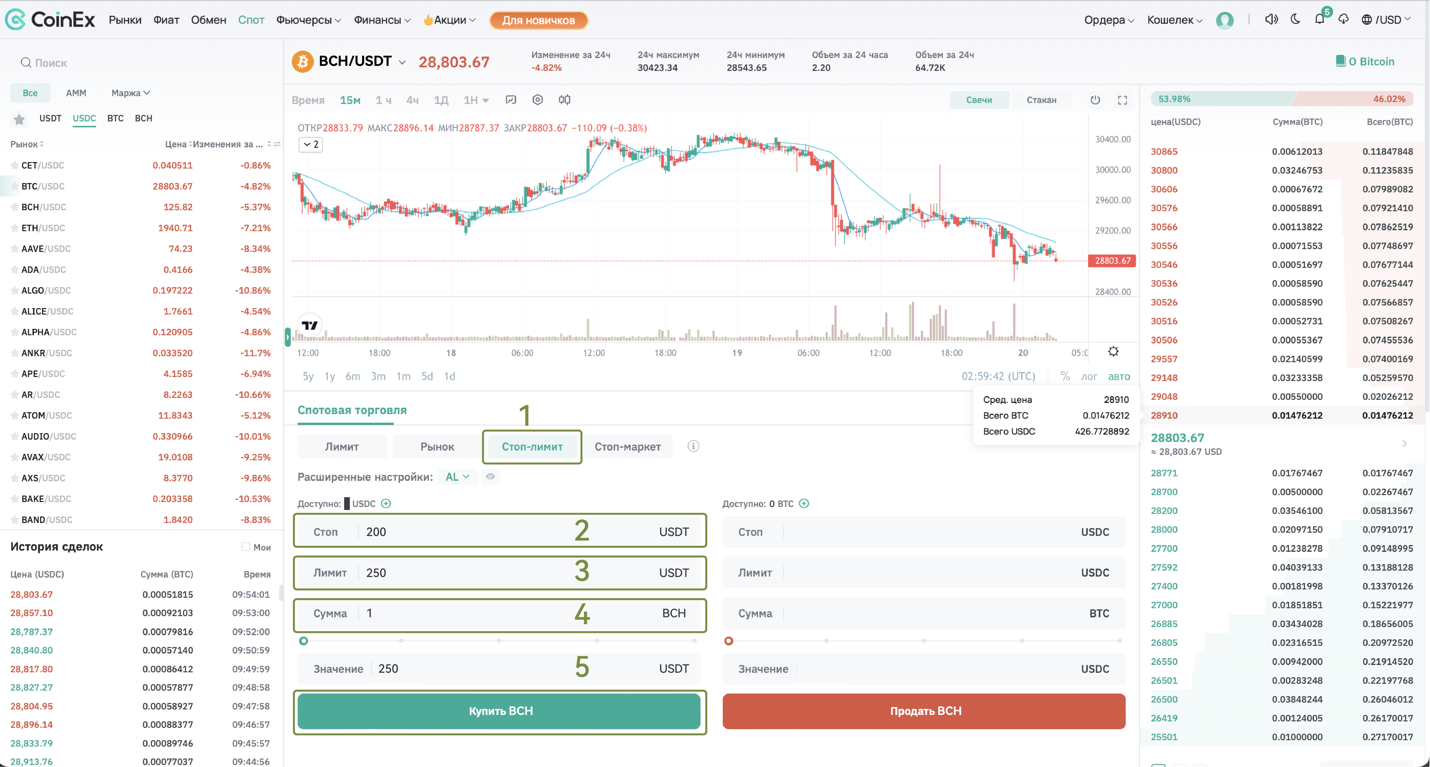Click the chart power reset icon
This screenshot has height=767, width=1430.
click(1095, 100)
